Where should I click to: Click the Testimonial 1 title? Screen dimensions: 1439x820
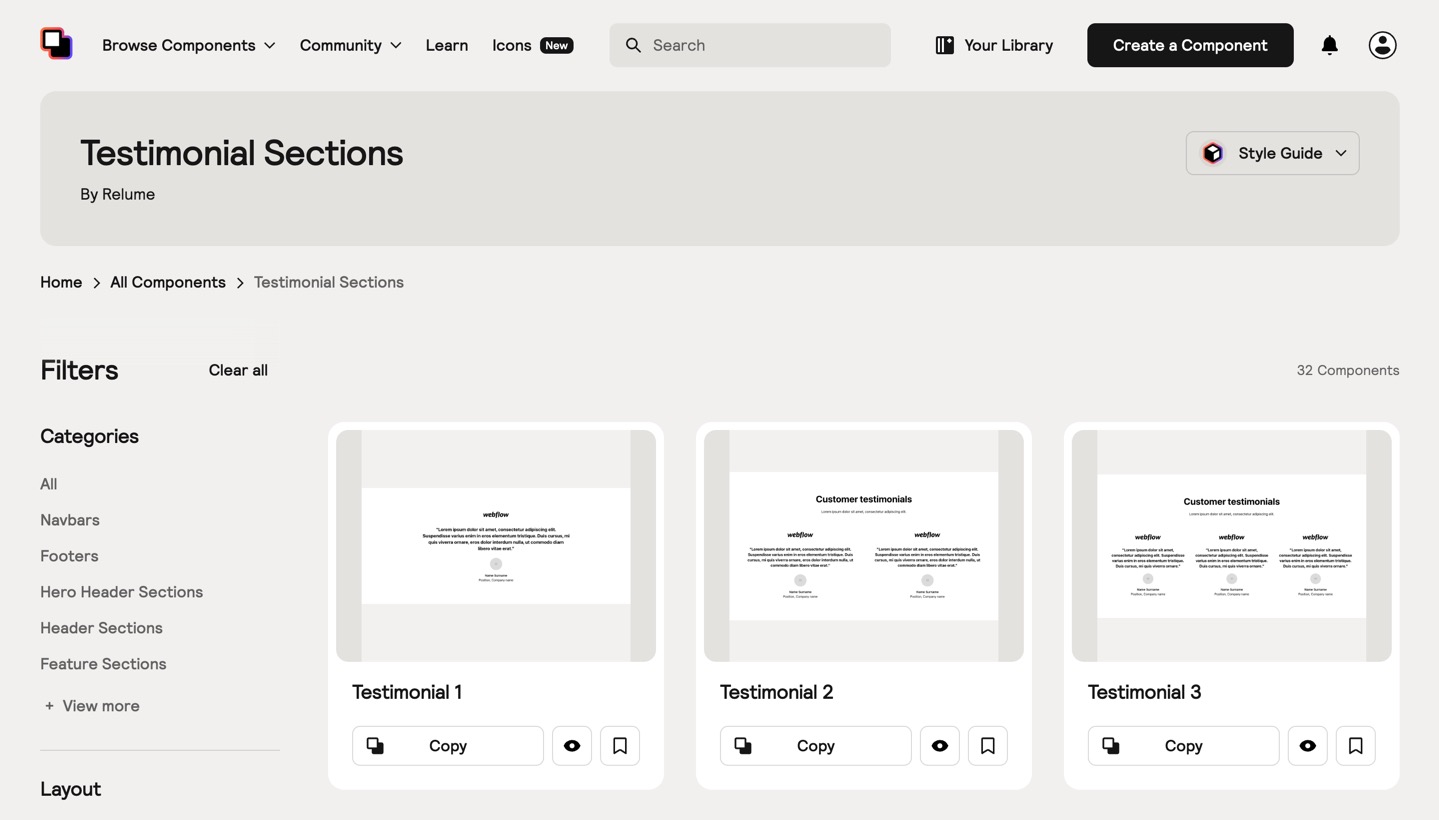tap(407, 692)
